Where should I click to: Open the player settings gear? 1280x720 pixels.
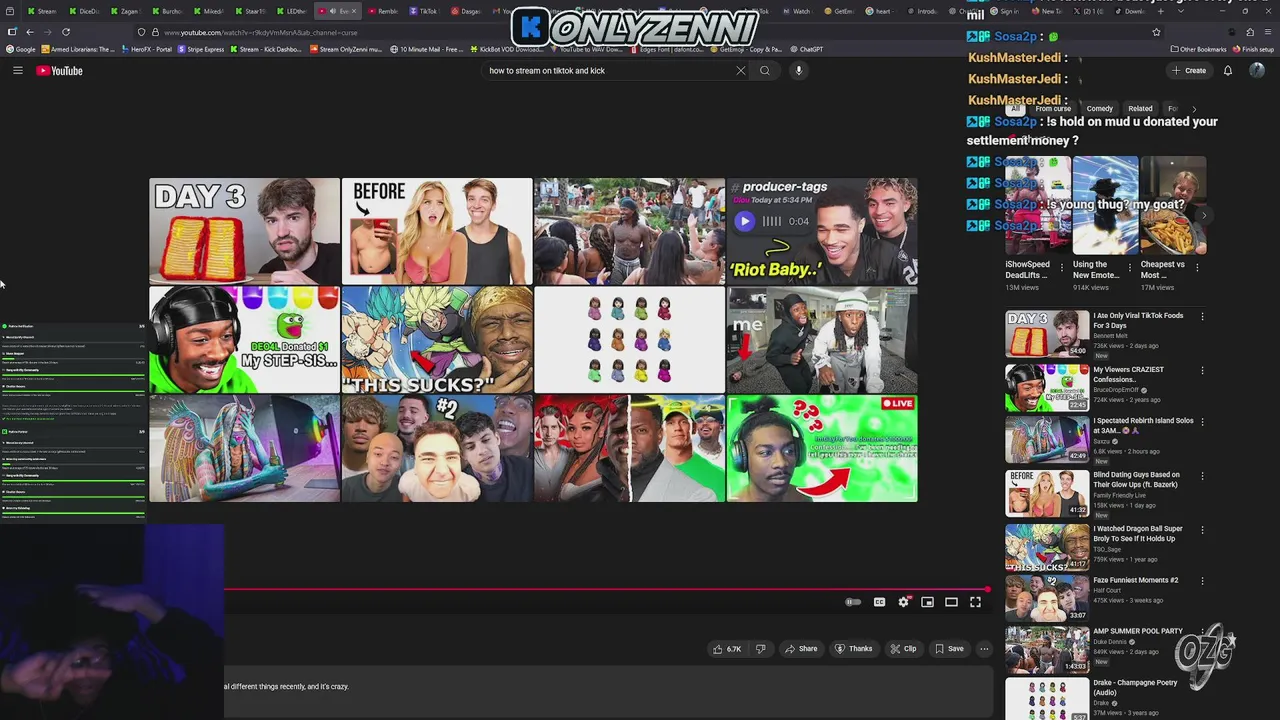(903, 602)
